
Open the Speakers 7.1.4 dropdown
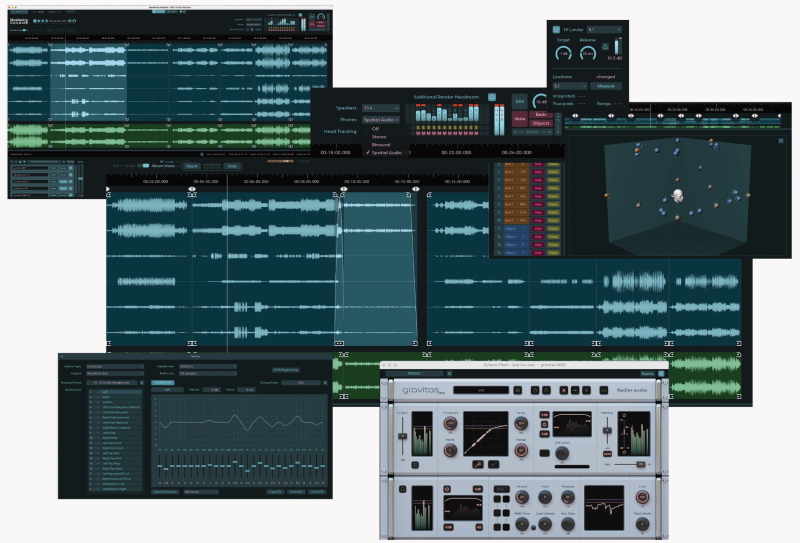[381, 107]
